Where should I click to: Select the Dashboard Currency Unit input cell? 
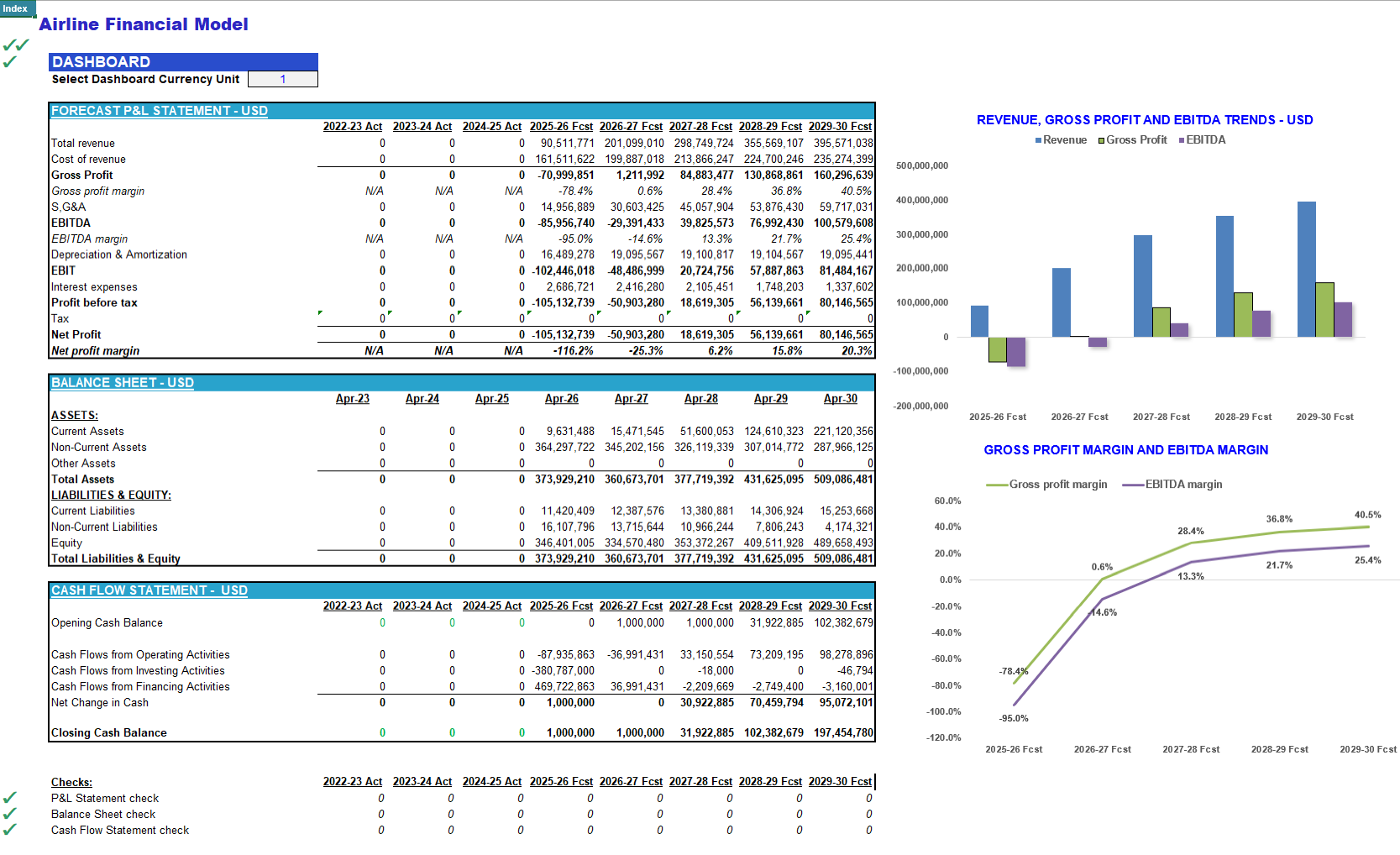[x=283, y=79]
